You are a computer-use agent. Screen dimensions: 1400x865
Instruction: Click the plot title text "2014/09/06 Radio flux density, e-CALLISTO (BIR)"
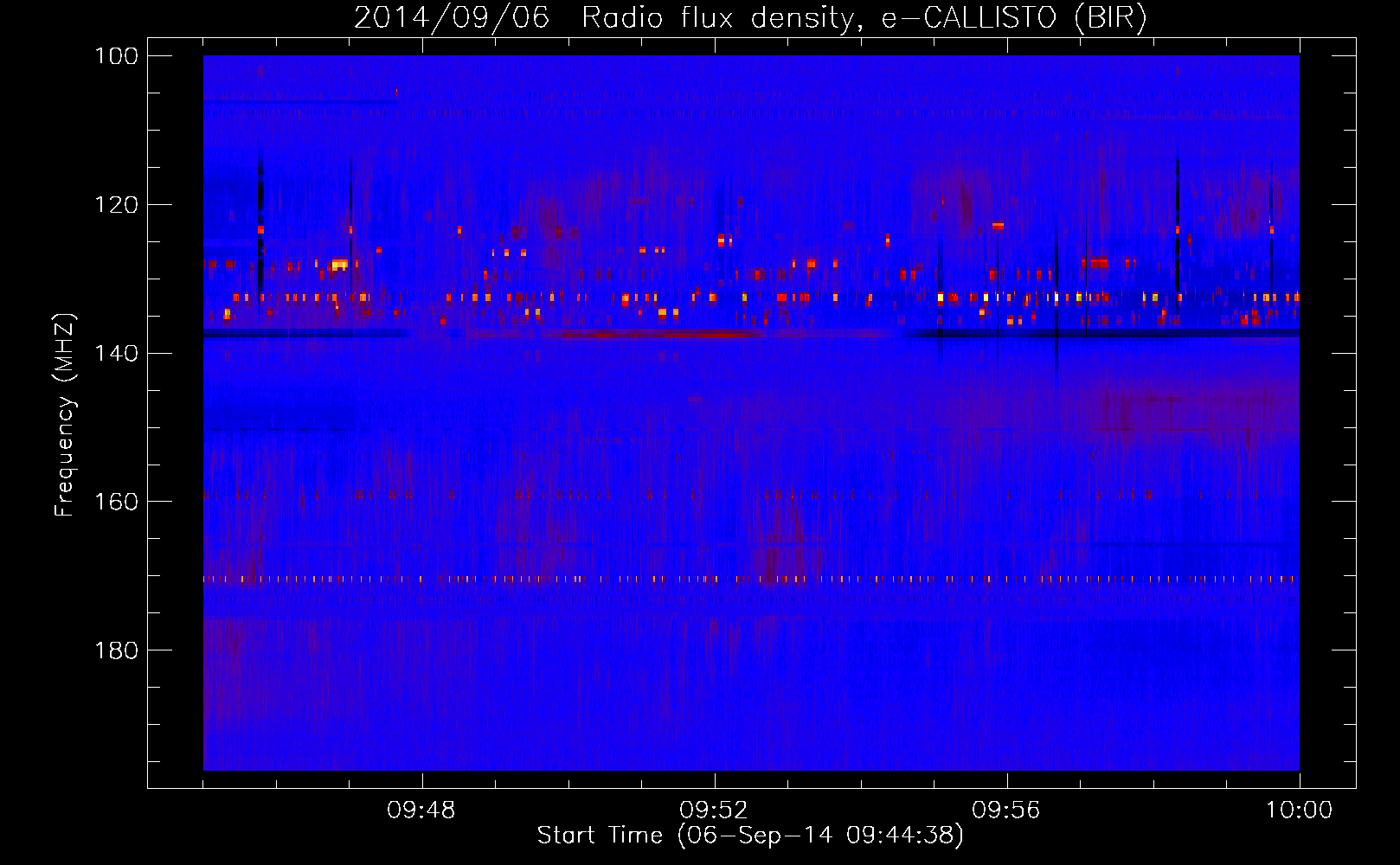(x=750, y=18)
